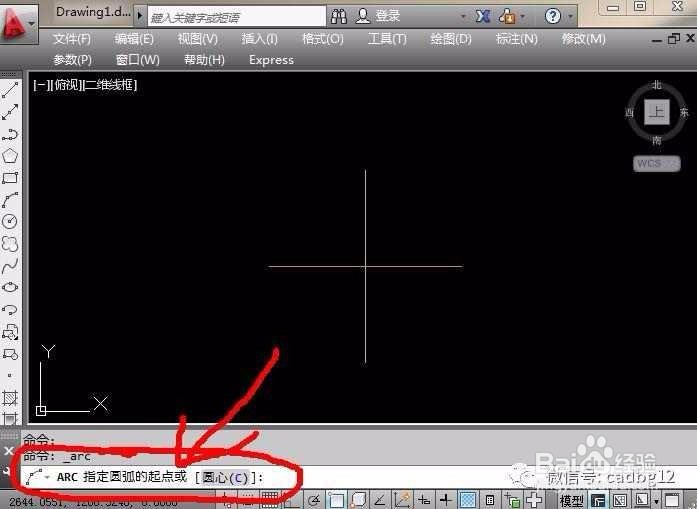
Task: Toggle Quick Properties status button
Action: [x=489, y=501]
